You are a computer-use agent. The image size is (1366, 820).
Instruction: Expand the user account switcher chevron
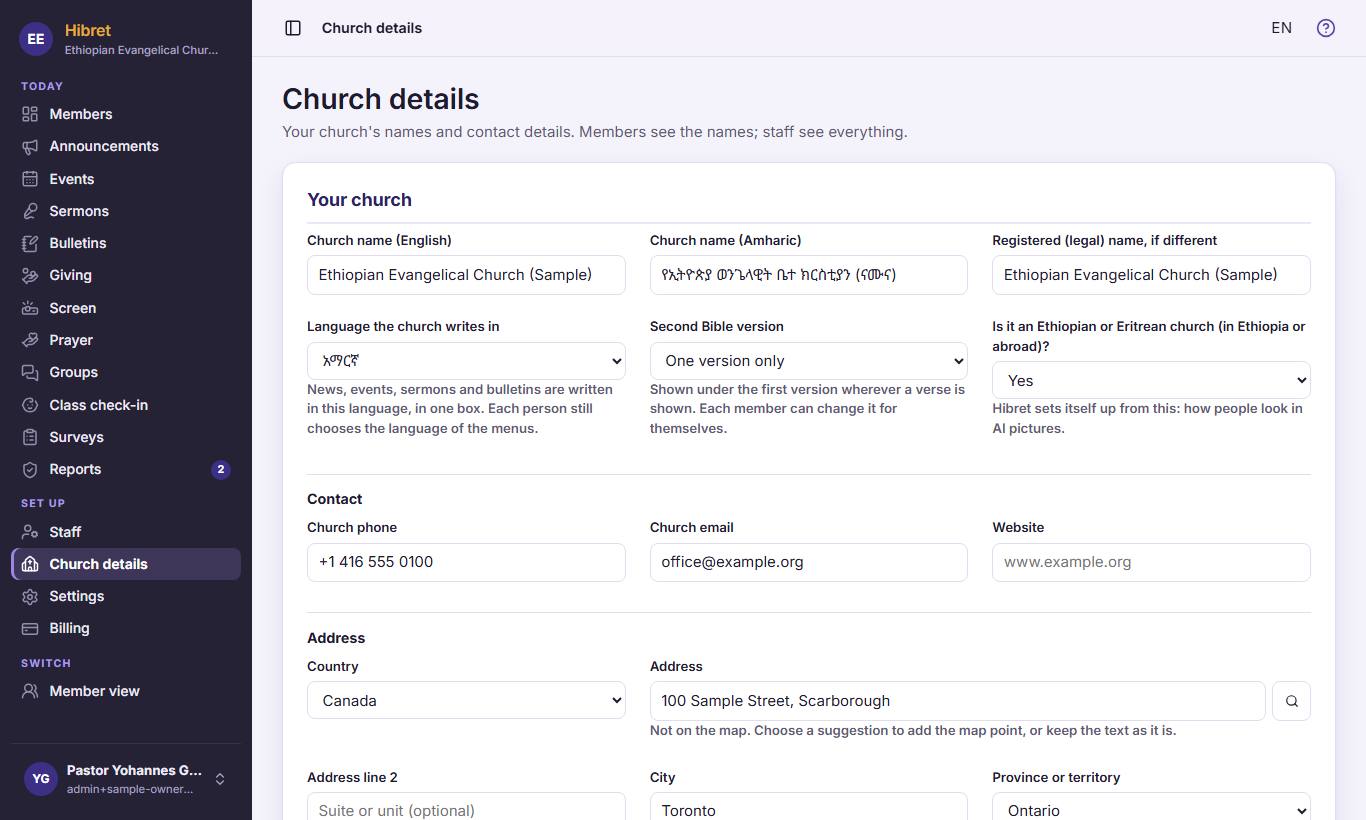coord(220,779)
